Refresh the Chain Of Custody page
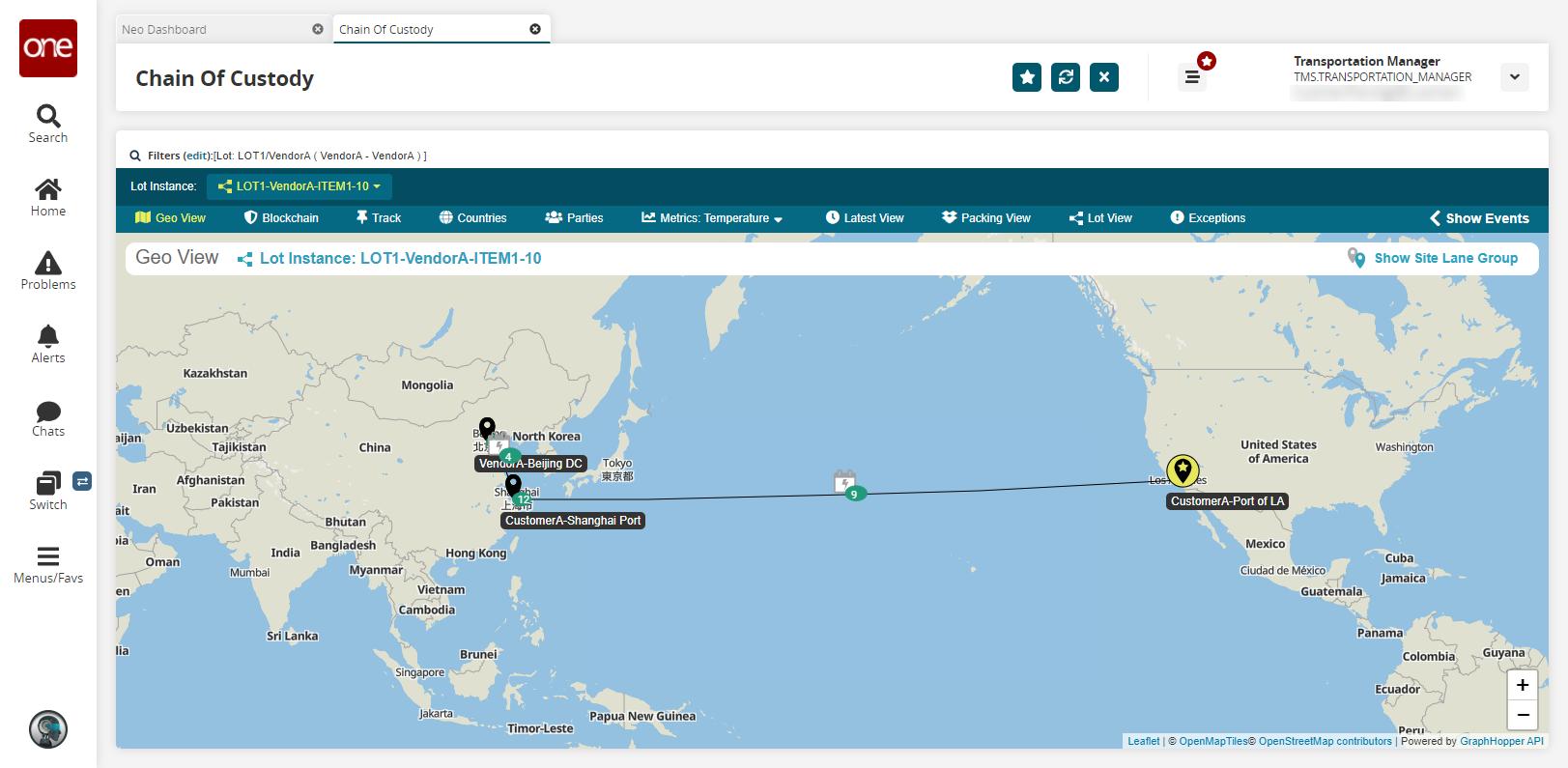The height and width of the screenshot is (768, 1568). (1066, 77)
